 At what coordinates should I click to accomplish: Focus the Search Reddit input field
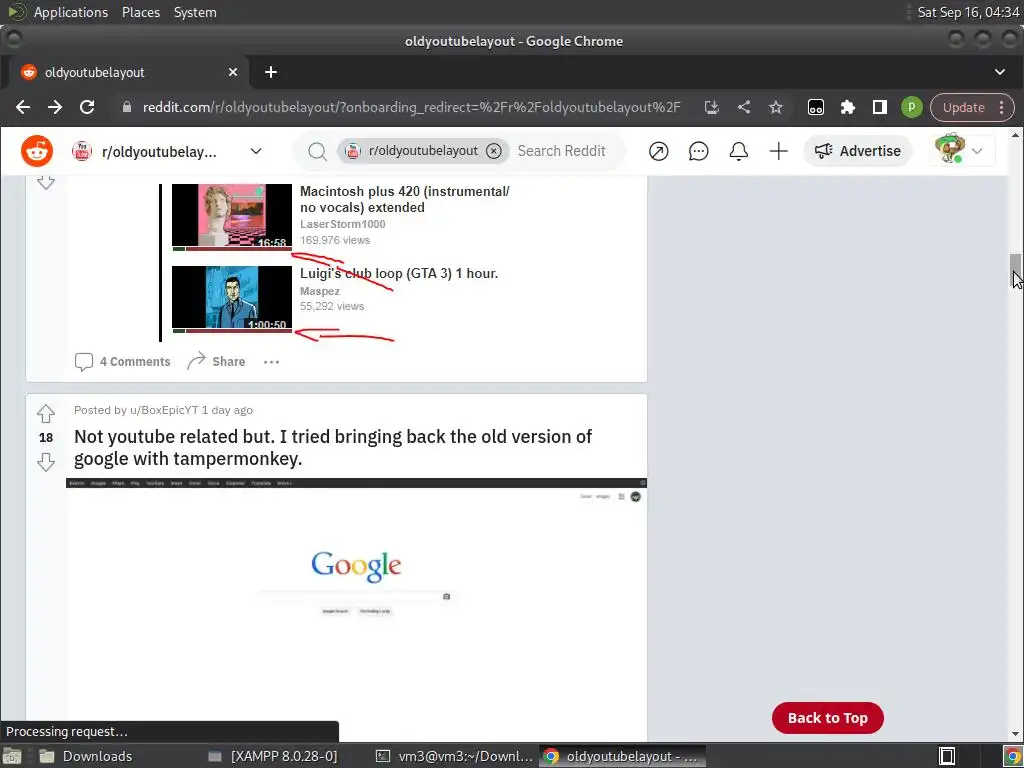click(562, 151)
